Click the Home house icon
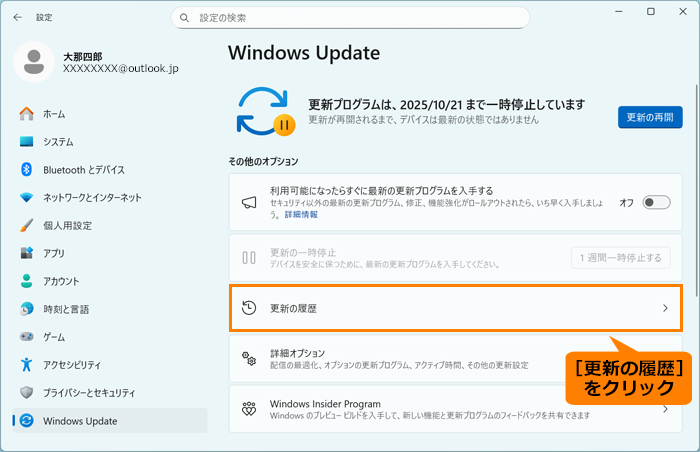Image resolution: width=700 pixels, height=452 pixels. pos(26,113)
